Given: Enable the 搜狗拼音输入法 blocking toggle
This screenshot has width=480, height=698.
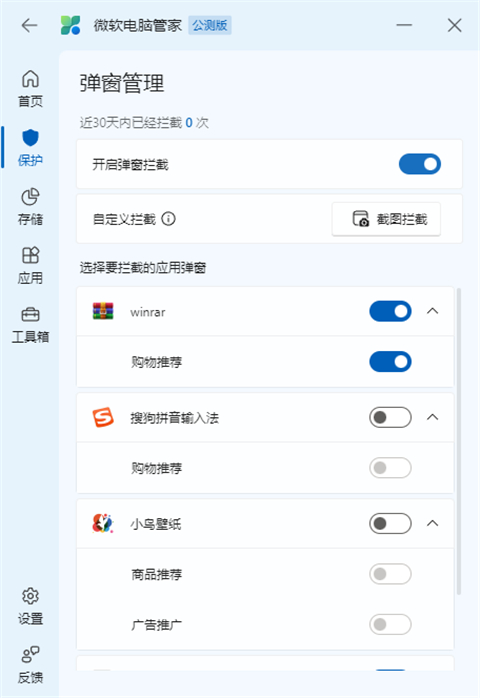Looking at the screenshot, I should pyautogui.click(x=390, y=417).
